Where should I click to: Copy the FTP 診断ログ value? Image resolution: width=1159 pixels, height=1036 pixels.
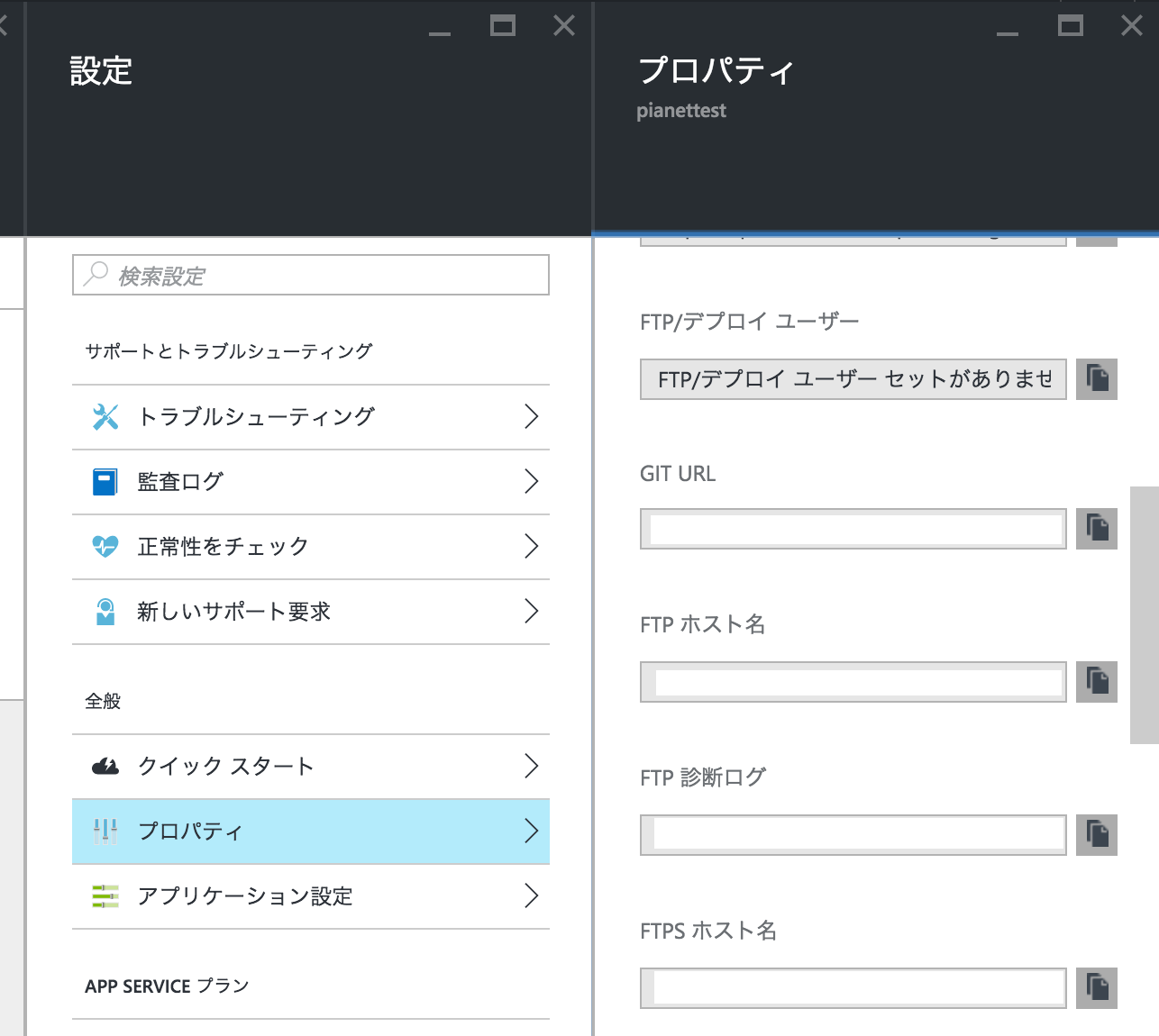(1097, 835)
